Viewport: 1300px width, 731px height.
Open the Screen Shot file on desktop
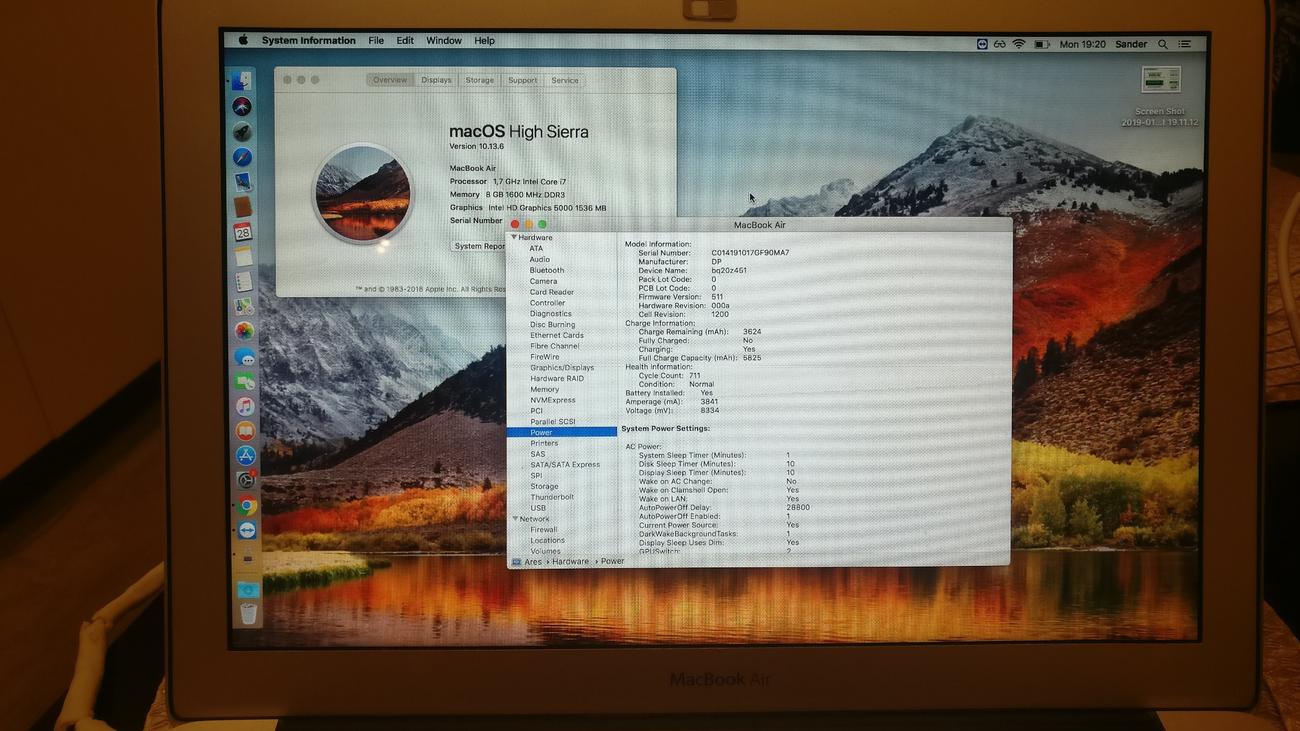pos(1160,80)
